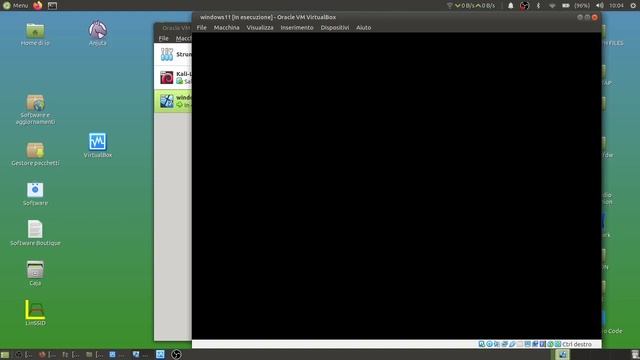The height and width of the screenshot is (360, 640).
Task: Click show desktop button in bottom panel
Action: click(x=5, y=355)
